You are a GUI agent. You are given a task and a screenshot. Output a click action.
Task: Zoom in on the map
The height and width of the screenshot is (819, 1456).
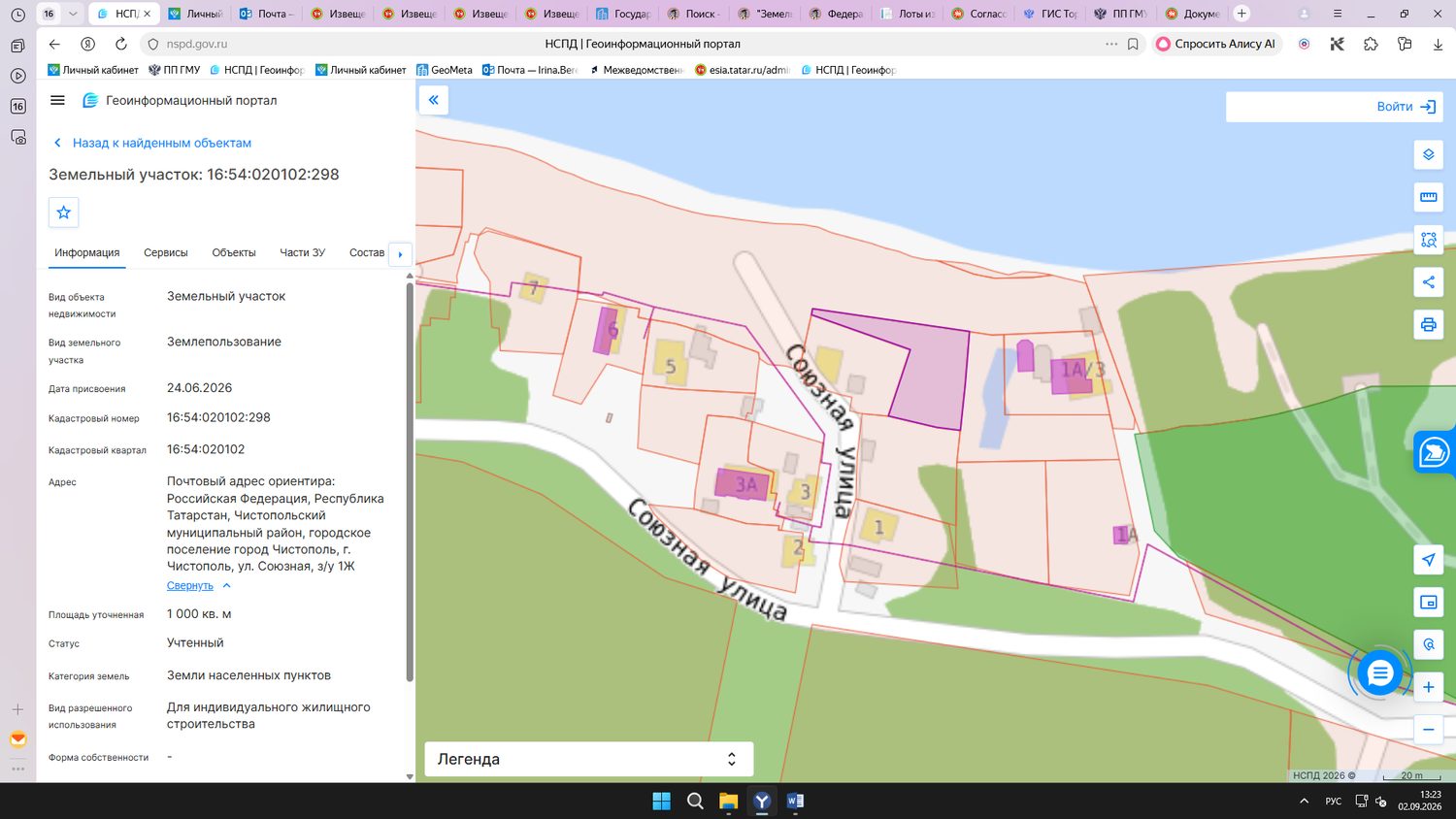tap(1428, 687)
